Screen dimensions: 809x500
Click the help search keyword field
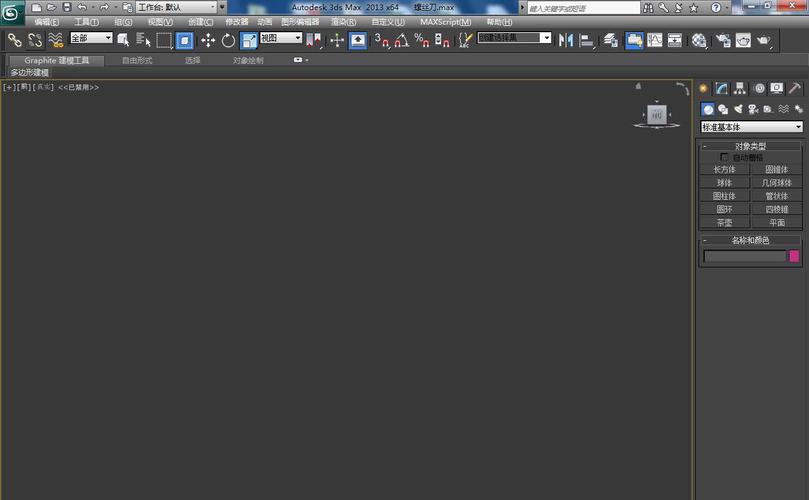583,8
